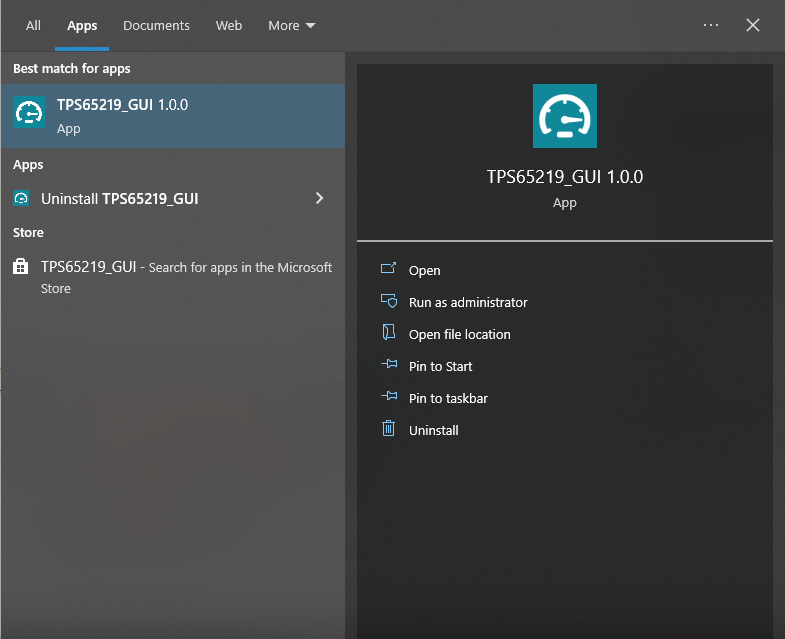The image size is (785, 639).
Task: Select the Web search tab
Action: pos(229,26)
